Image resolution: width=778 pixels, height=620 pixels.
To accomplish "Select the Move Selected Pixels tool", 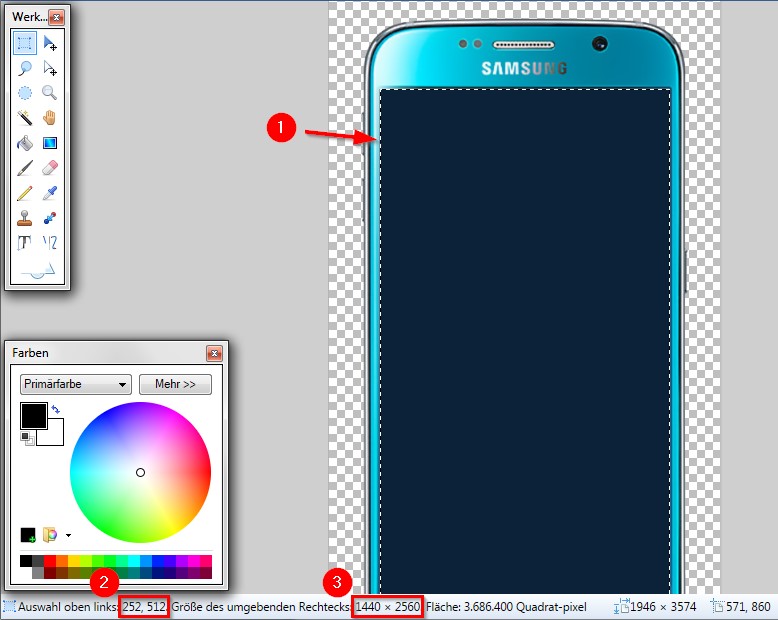I will (50, 43).
